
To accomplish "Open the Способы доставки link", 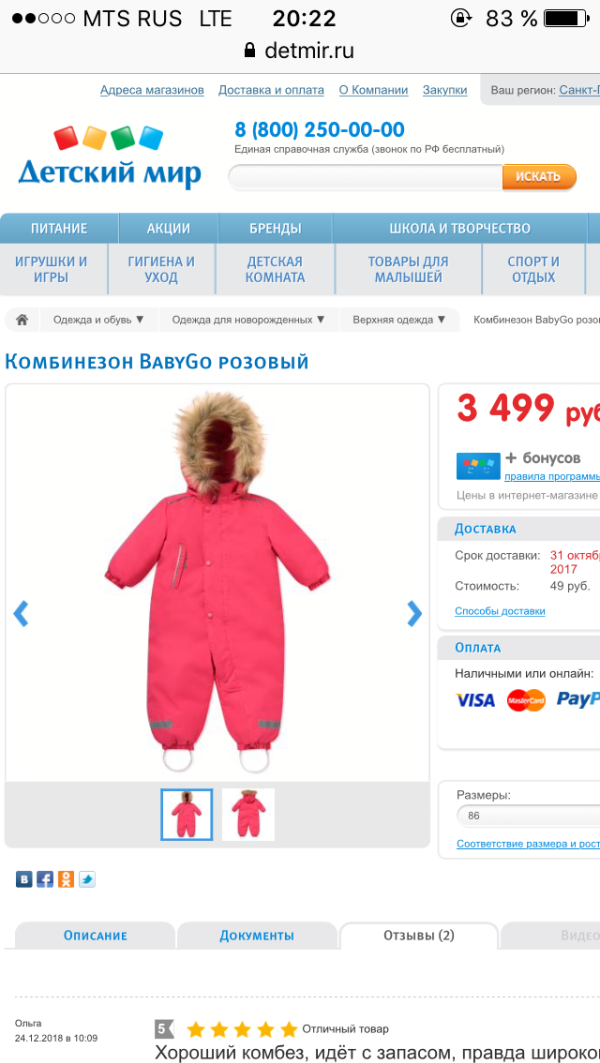I will tap(500, 611).
